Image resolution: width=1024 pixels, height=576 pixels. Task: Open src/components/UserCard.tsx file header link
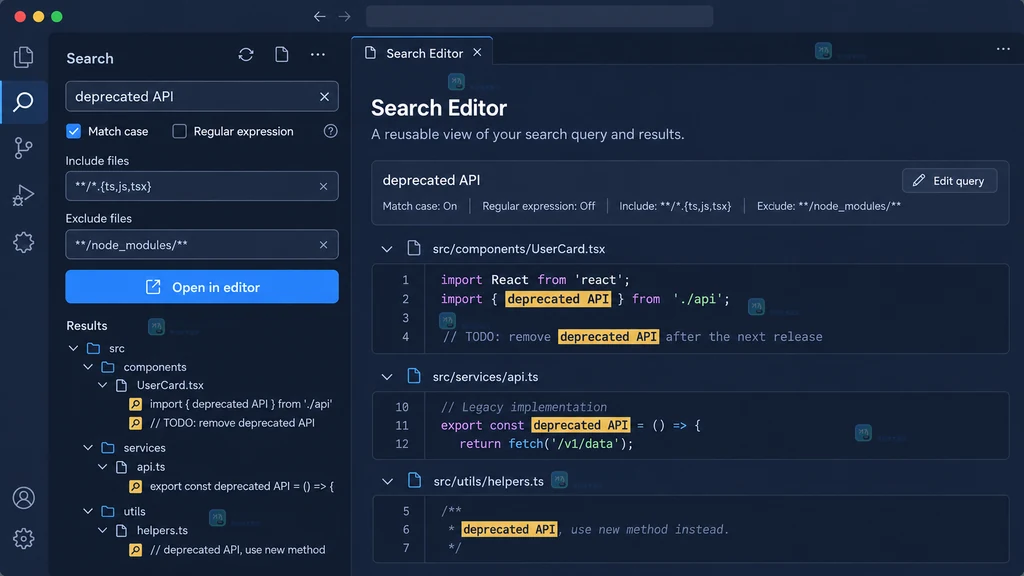519,249
